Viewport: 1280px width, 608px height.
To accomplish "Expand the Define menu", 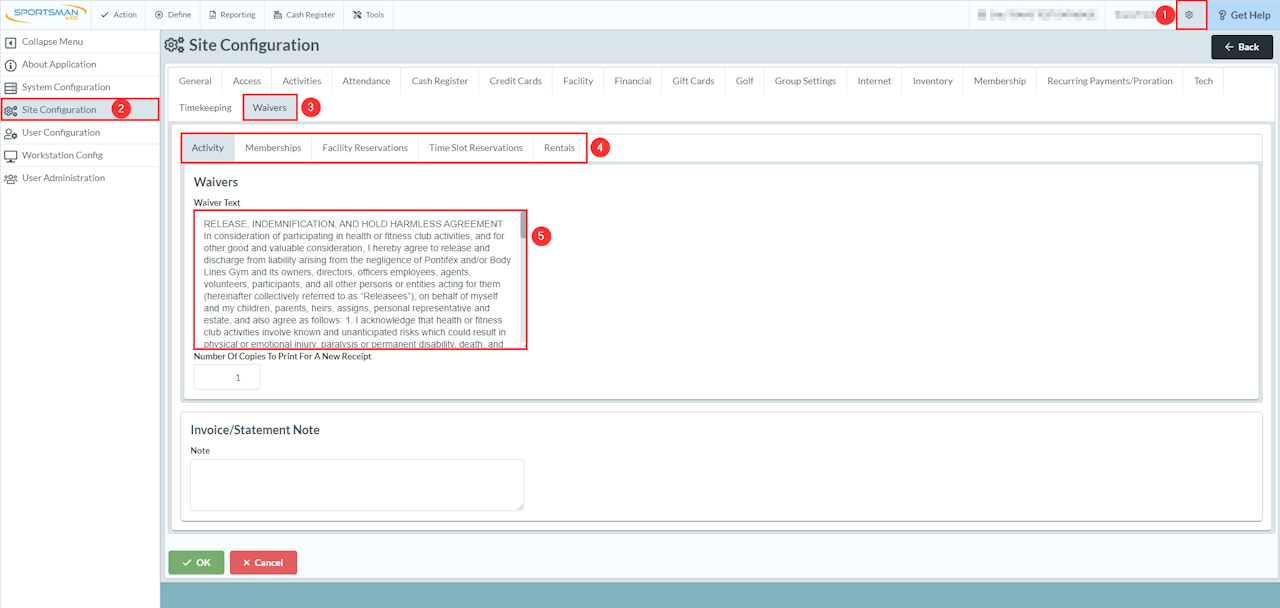I will (x=173, y=15).
